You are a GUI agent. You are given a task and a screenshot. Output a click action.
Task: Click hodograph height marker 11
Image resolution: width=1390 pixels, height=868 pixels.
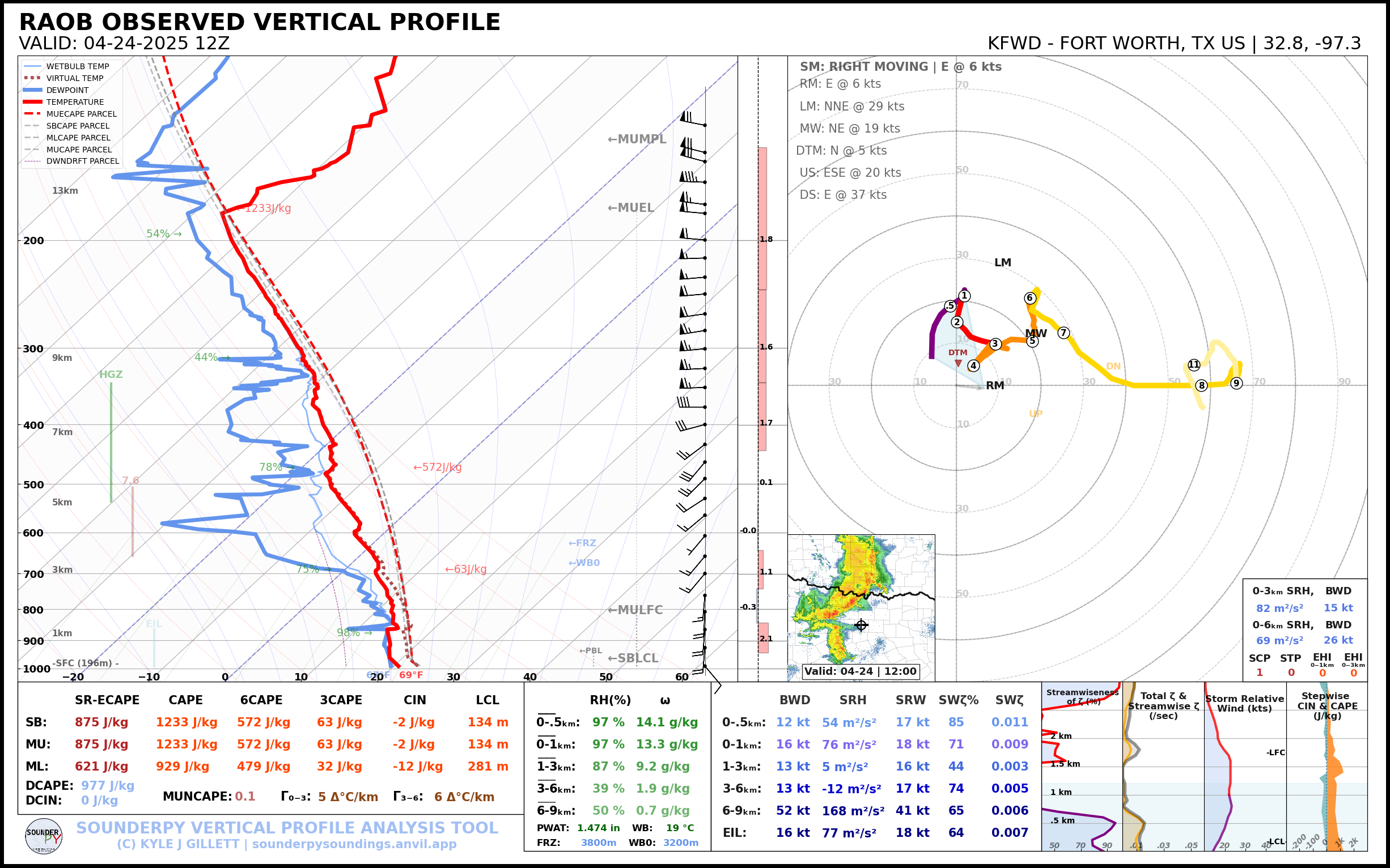(x=1193, y=364)
